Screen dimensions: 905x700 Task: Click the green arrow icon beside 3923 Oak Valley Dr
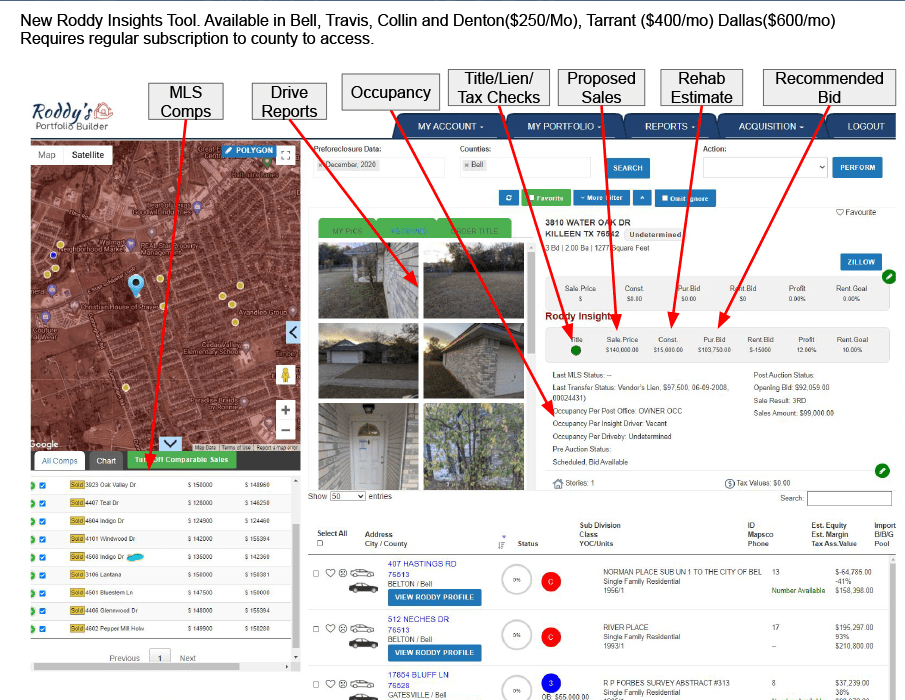pos(33,485)
